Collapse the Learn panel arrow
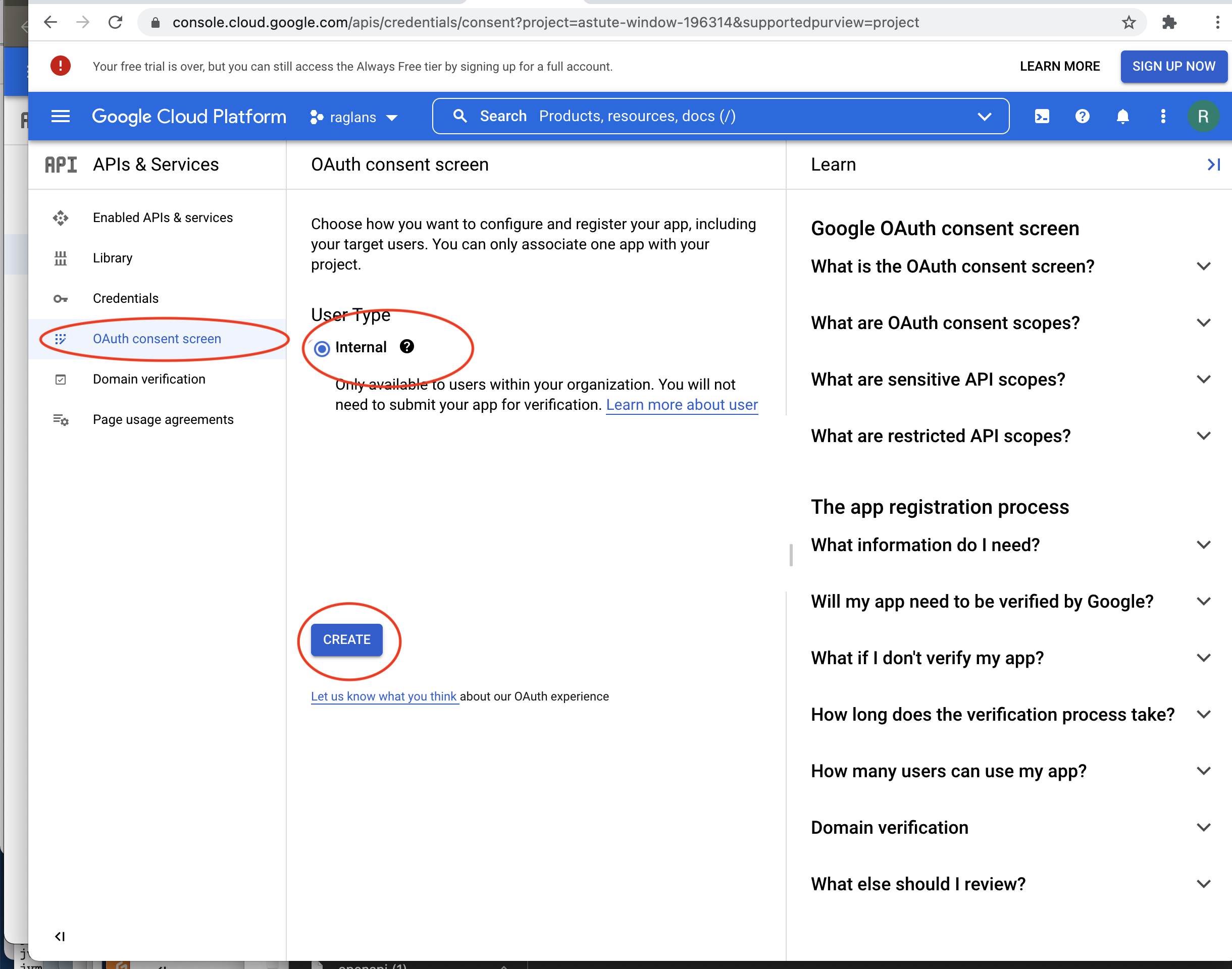 tap(1214, 165)
